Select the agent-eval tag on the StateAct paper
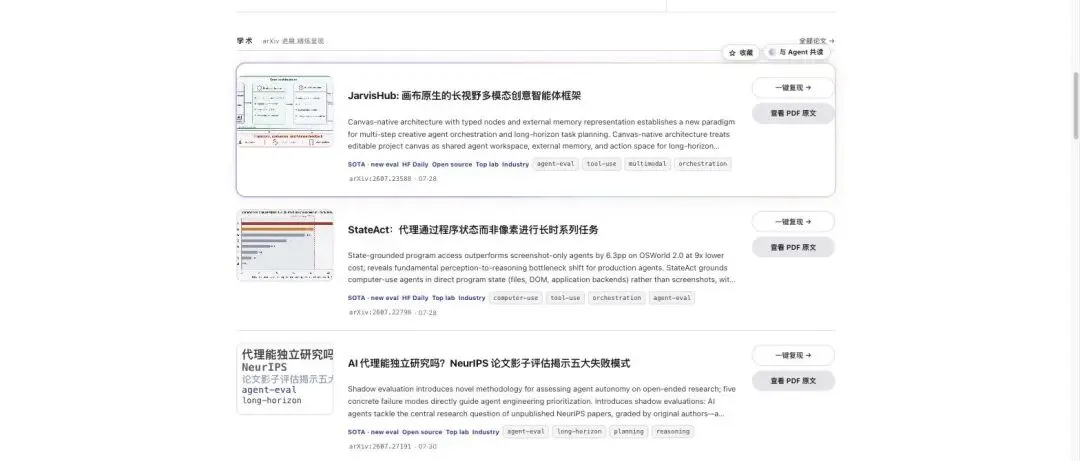This screenshot has height=461, width=1080. click(x=672, y=298)
